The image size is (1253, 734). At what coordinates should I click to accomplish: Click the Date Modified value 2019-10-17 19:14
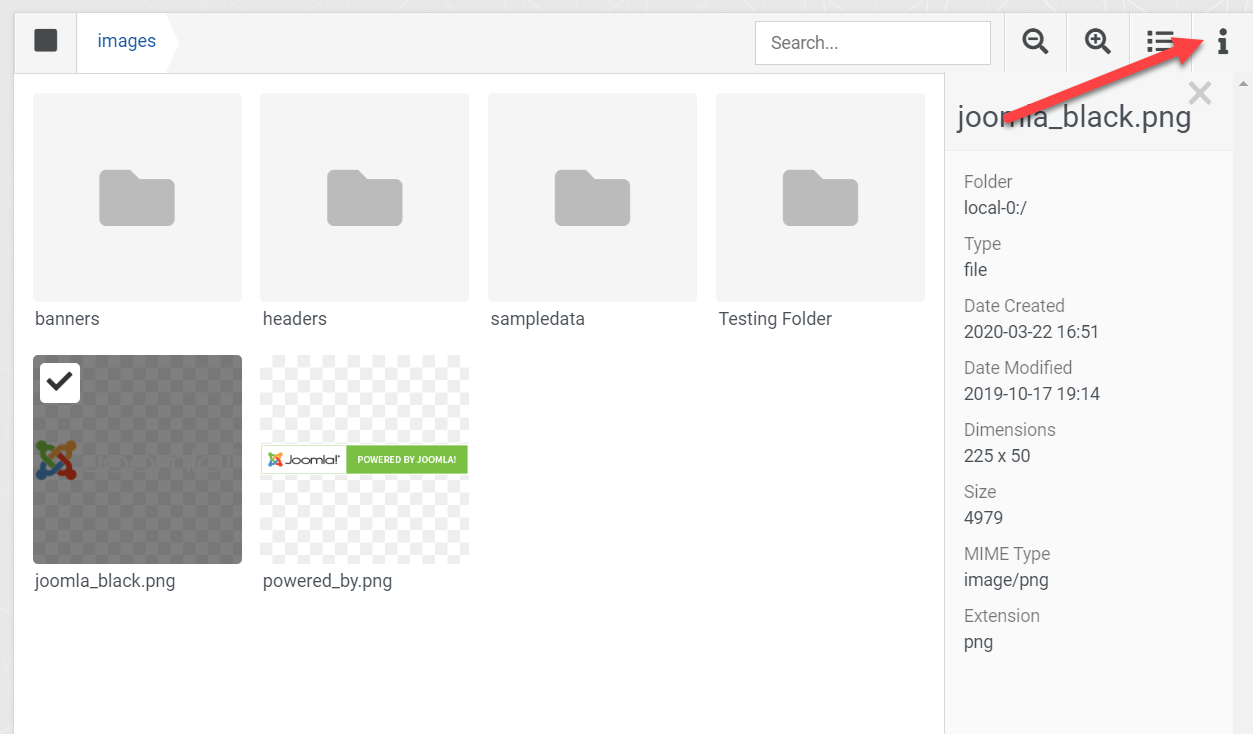tap(1032, 394)
